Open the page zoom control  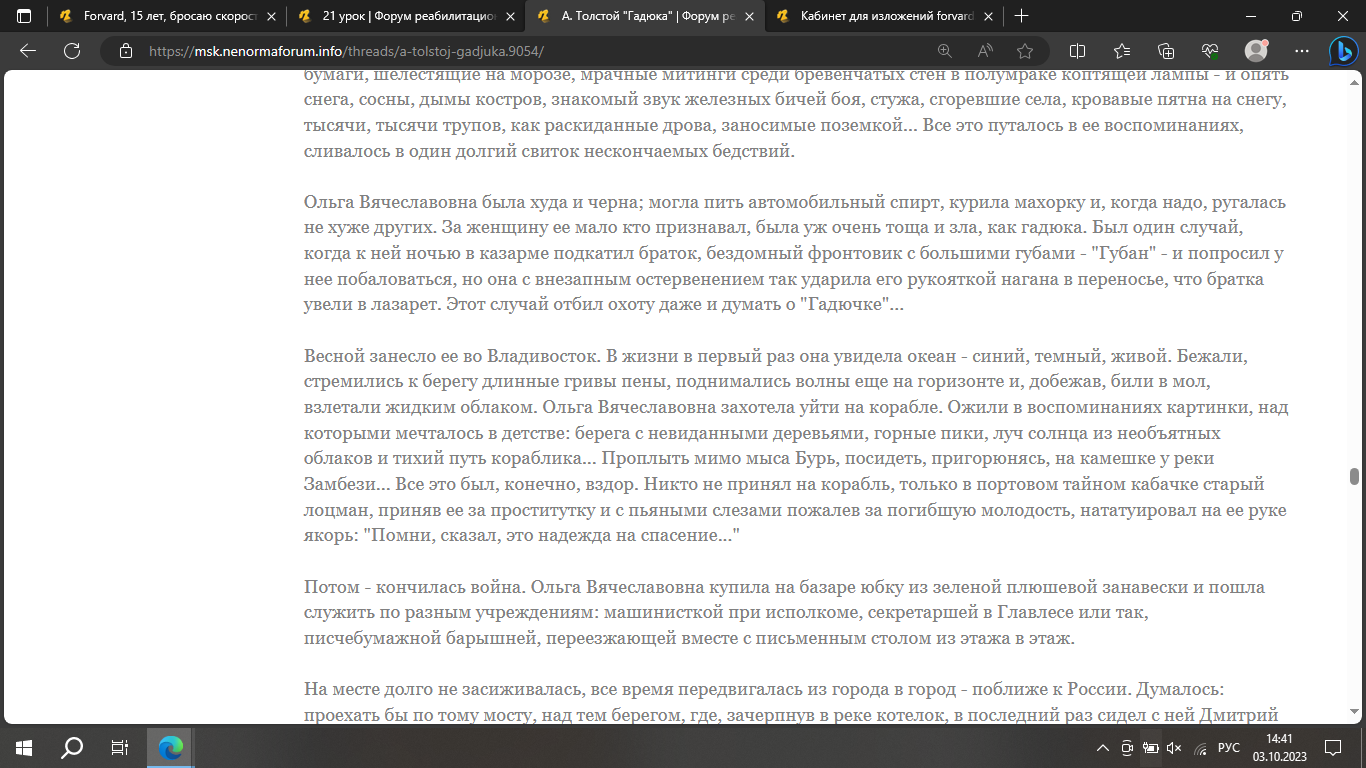coord(945,51)
